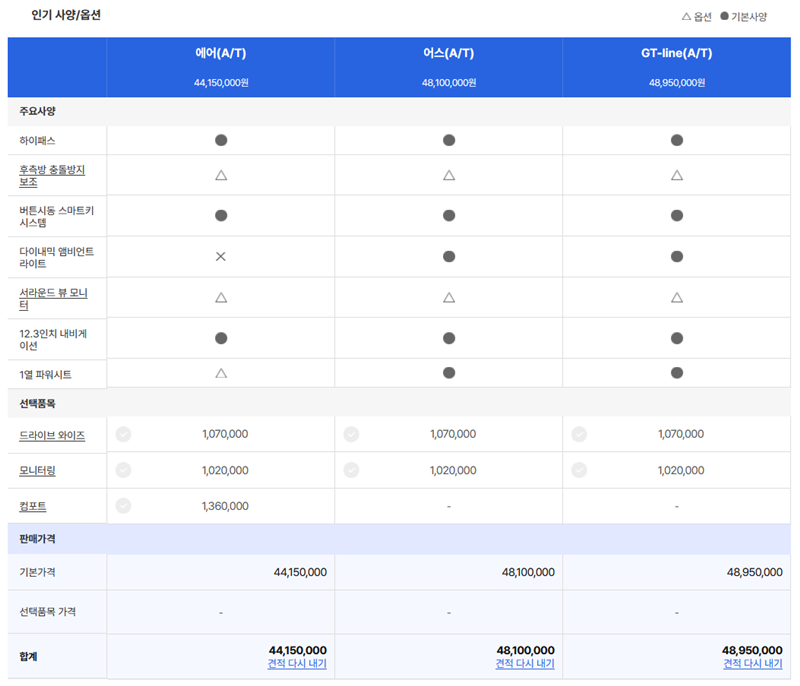Click the 하이패스 row label
The height and width of the screenshot is (686, 800).
(37, 141)
